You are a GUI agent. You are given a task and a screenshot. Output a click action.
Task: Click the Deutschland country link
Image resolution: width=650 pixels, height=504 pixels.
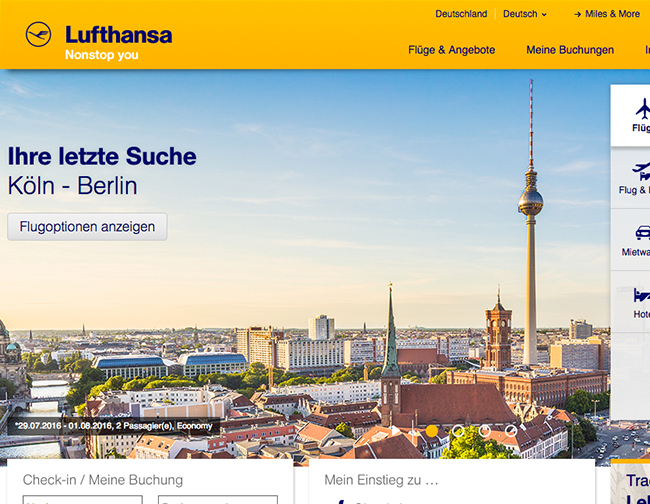(x=461, y=14)
